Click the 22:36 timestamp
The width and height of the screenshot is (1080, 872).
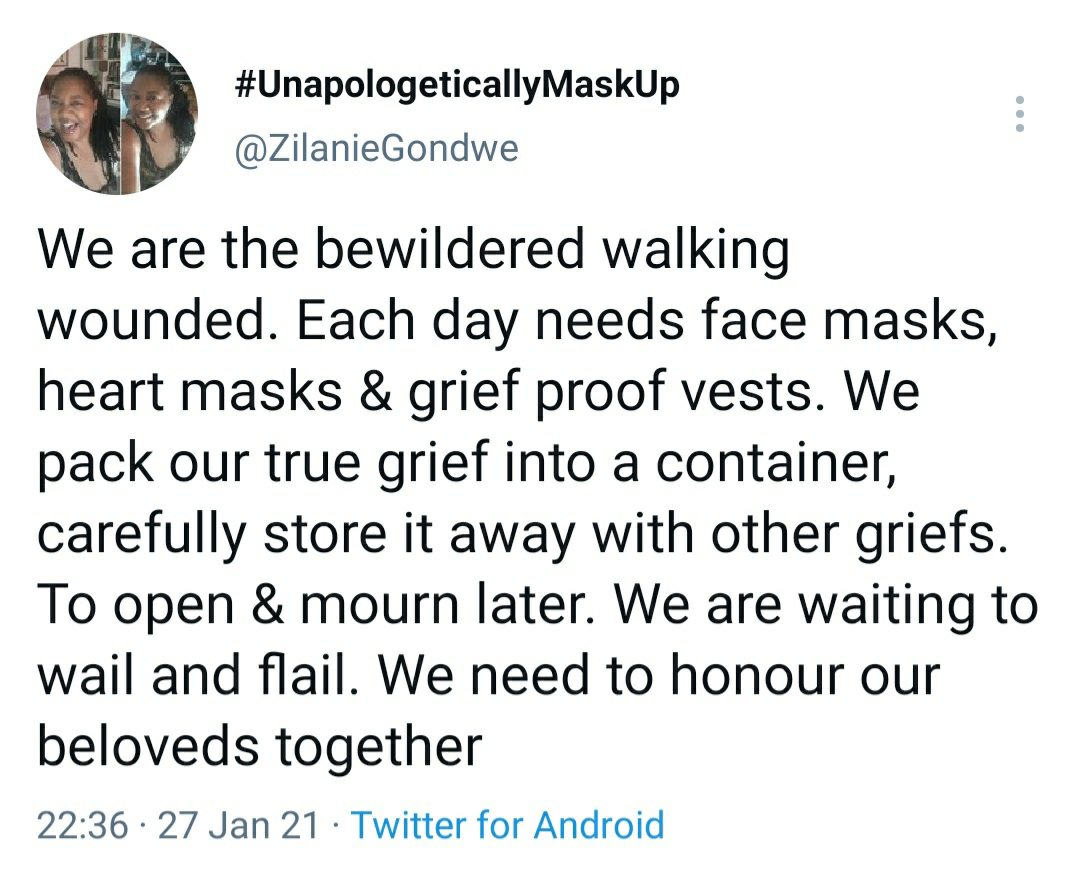coord(83,825)
